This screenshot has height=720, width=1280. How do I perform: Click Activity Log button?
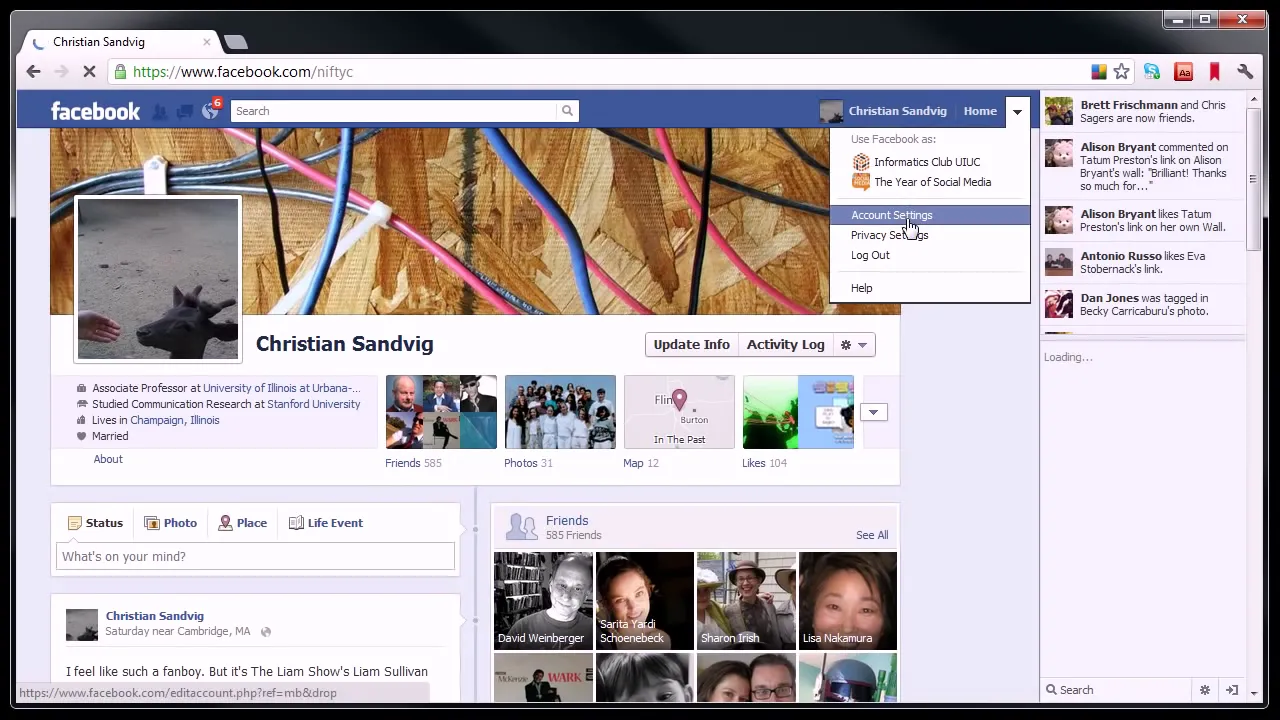point(785,345)
